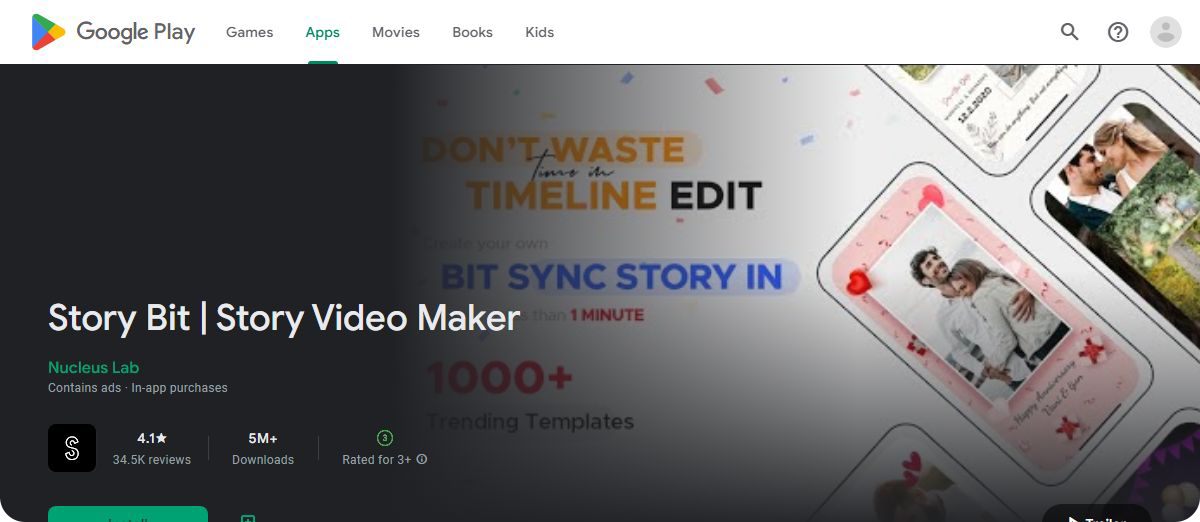Go to the Movies tab

pyautogui.click(x=396, y=32)
